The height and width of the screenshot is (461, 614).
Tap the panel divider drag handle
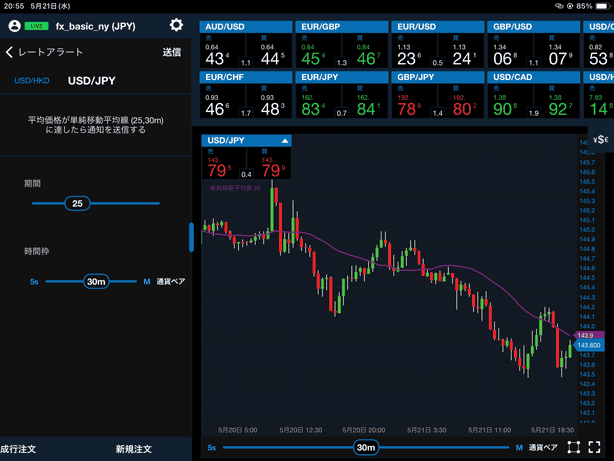click(x=191, y=237)
